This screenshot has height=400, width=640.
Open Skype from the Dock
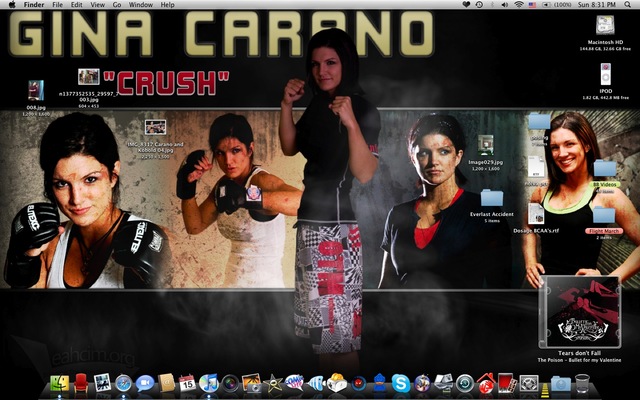pyautogui.click(x=401, y=383)
